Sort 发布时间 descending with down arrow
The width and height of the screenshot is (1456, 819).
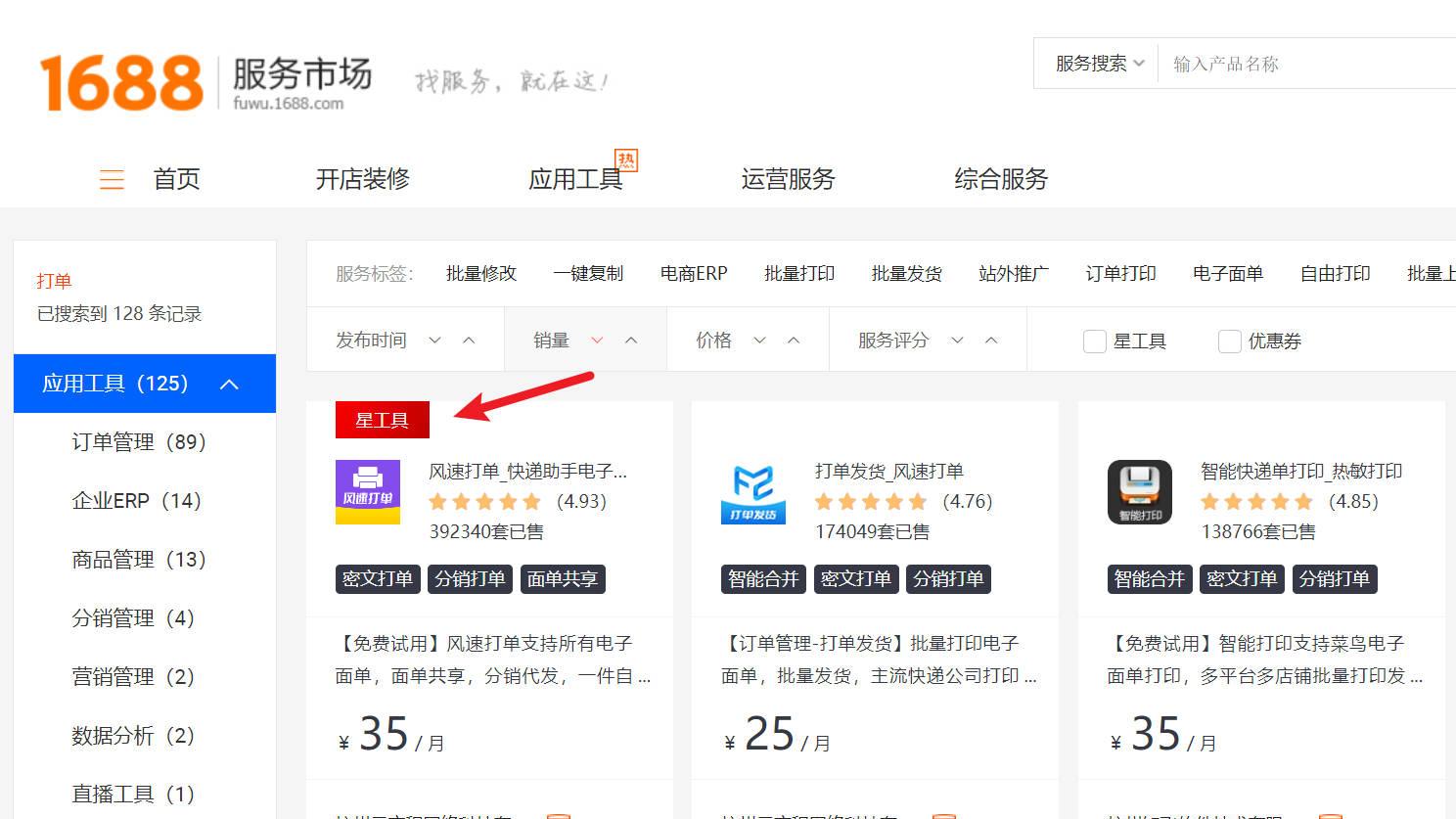435,341
